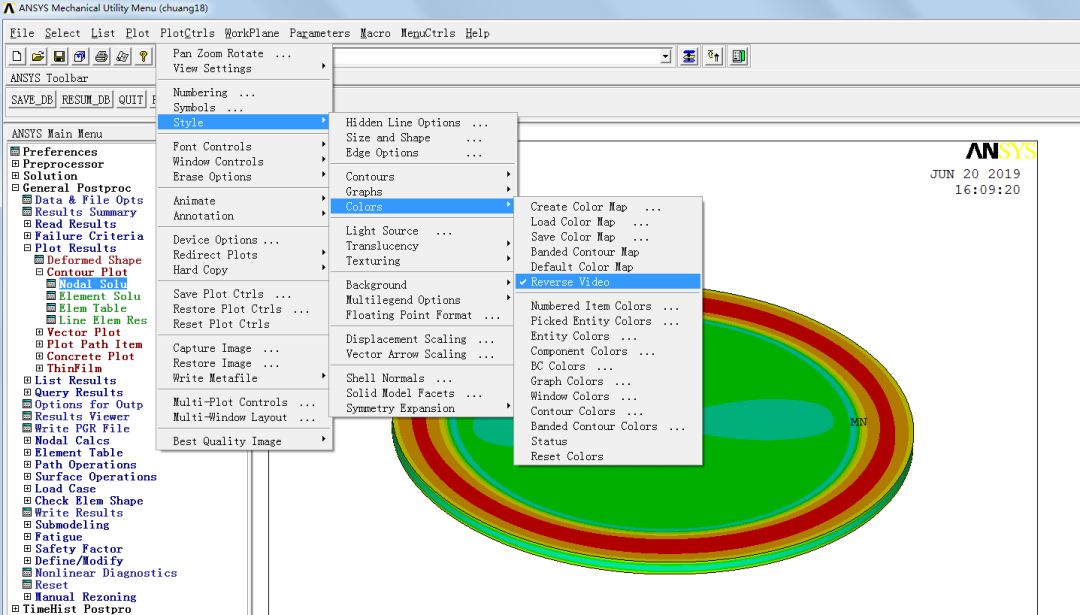1080x615 pixels.
Task: Click the icon beside Element Solu
Action: pos(52,296)
